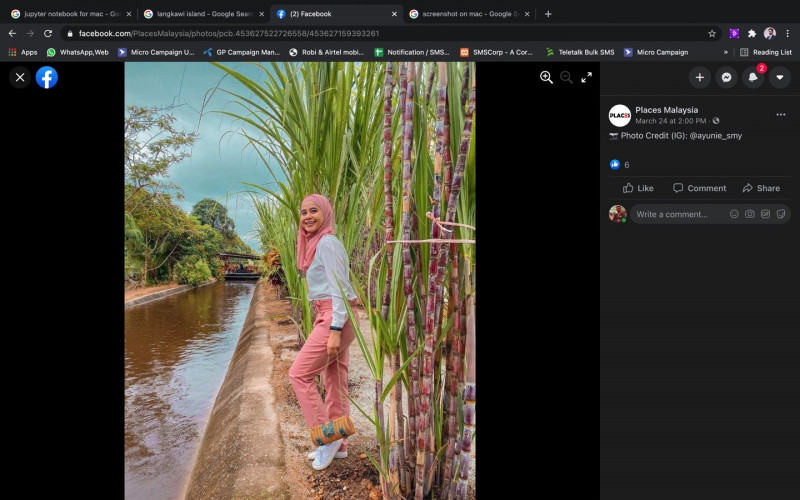This screenshot has height=500, width=800.
Task: Bookmark this page with star icon
Action: 712,33
